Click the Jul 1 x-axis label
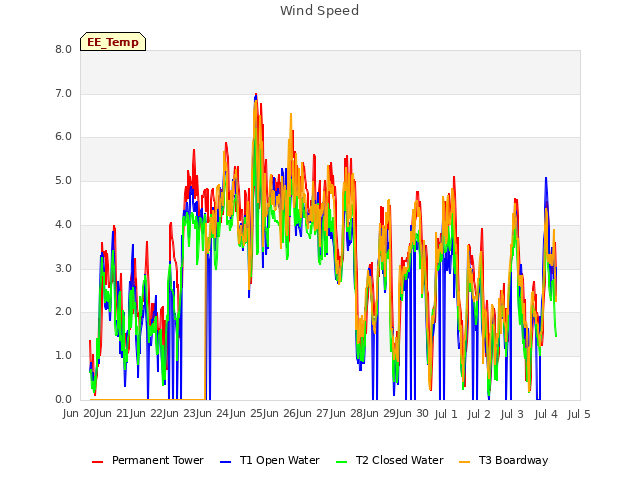 pos(446,414)
